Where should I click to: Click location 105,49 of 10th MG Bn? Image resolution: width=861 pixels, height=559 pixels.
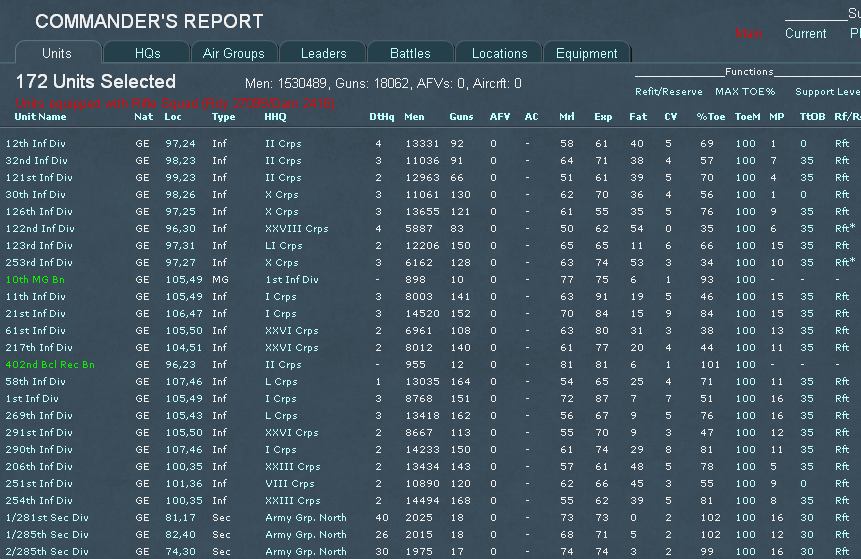(184, 280)
